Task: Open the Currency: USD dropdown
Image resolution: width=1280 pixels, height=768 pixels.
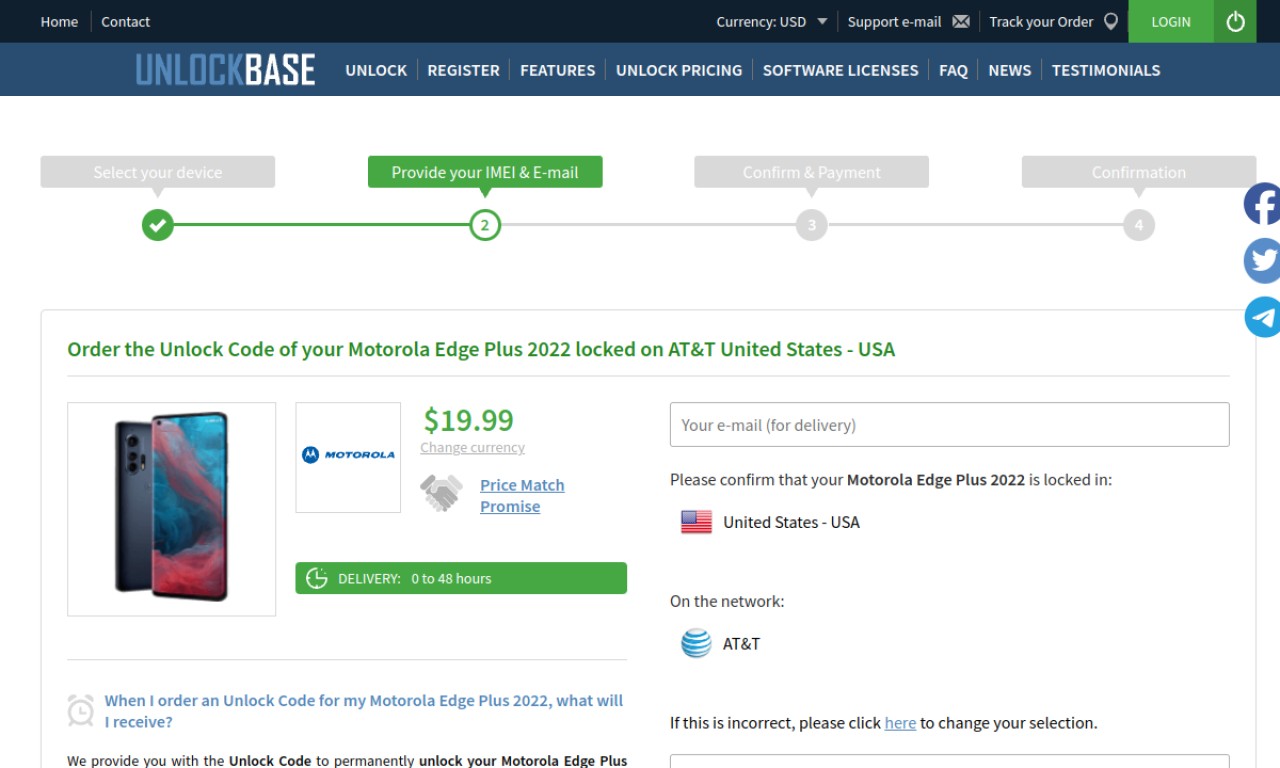Action: (771, 21)
